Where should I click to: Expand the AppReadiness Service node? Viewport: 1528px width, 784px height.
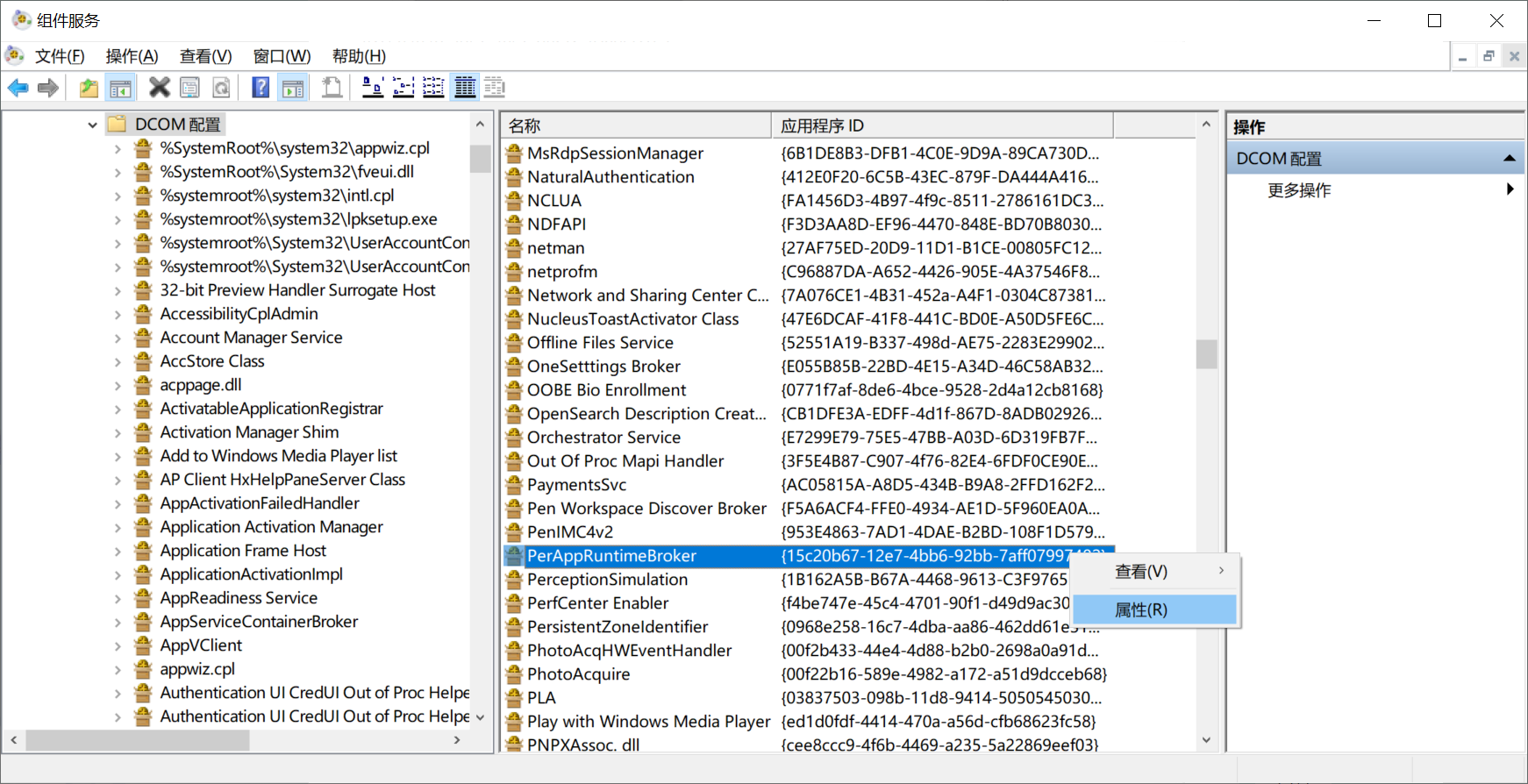pyautogui.click(x=118, y=598)
